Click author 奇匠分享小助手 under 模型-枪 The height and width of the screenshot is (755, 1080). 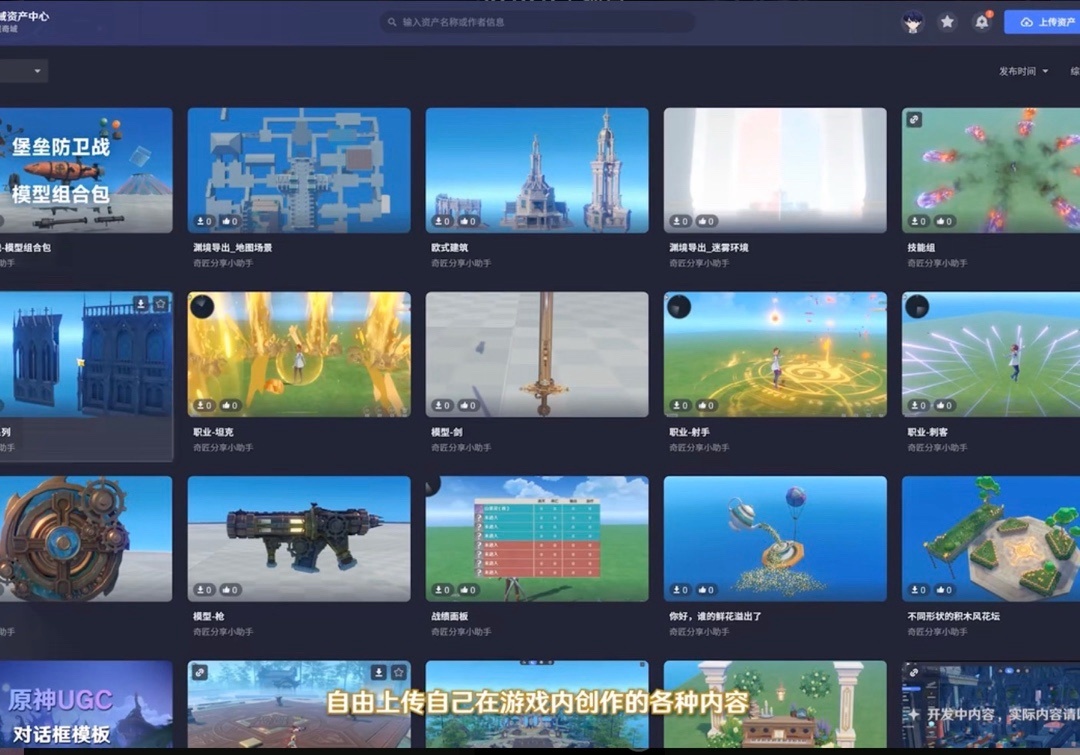pos(223,632)
